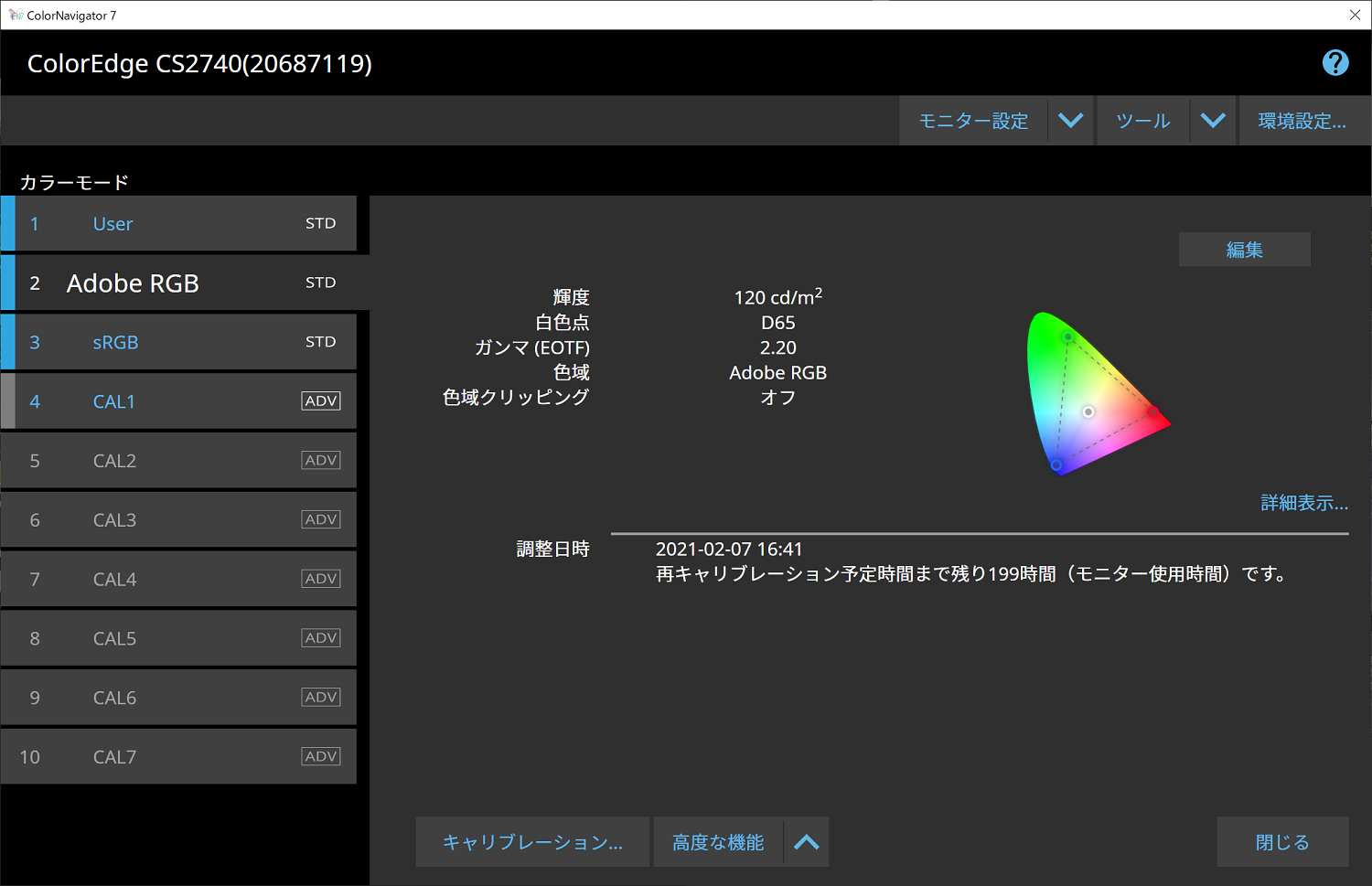Select the CAL1 calibration mode

click(178, 400)
